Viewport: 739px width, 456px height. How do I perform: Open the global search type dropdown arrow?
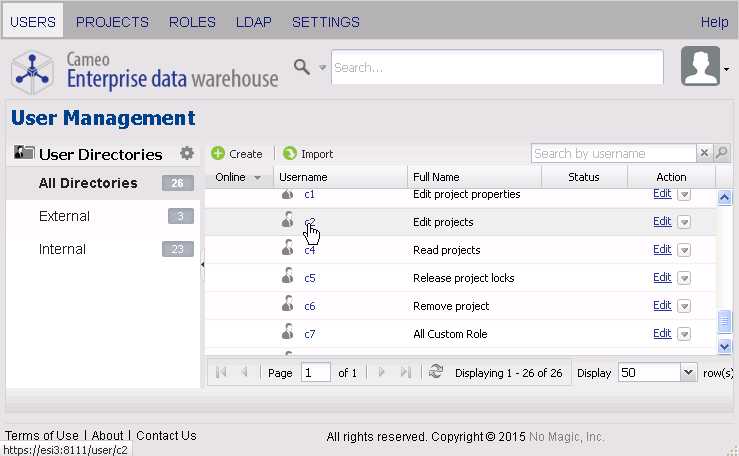322,68
